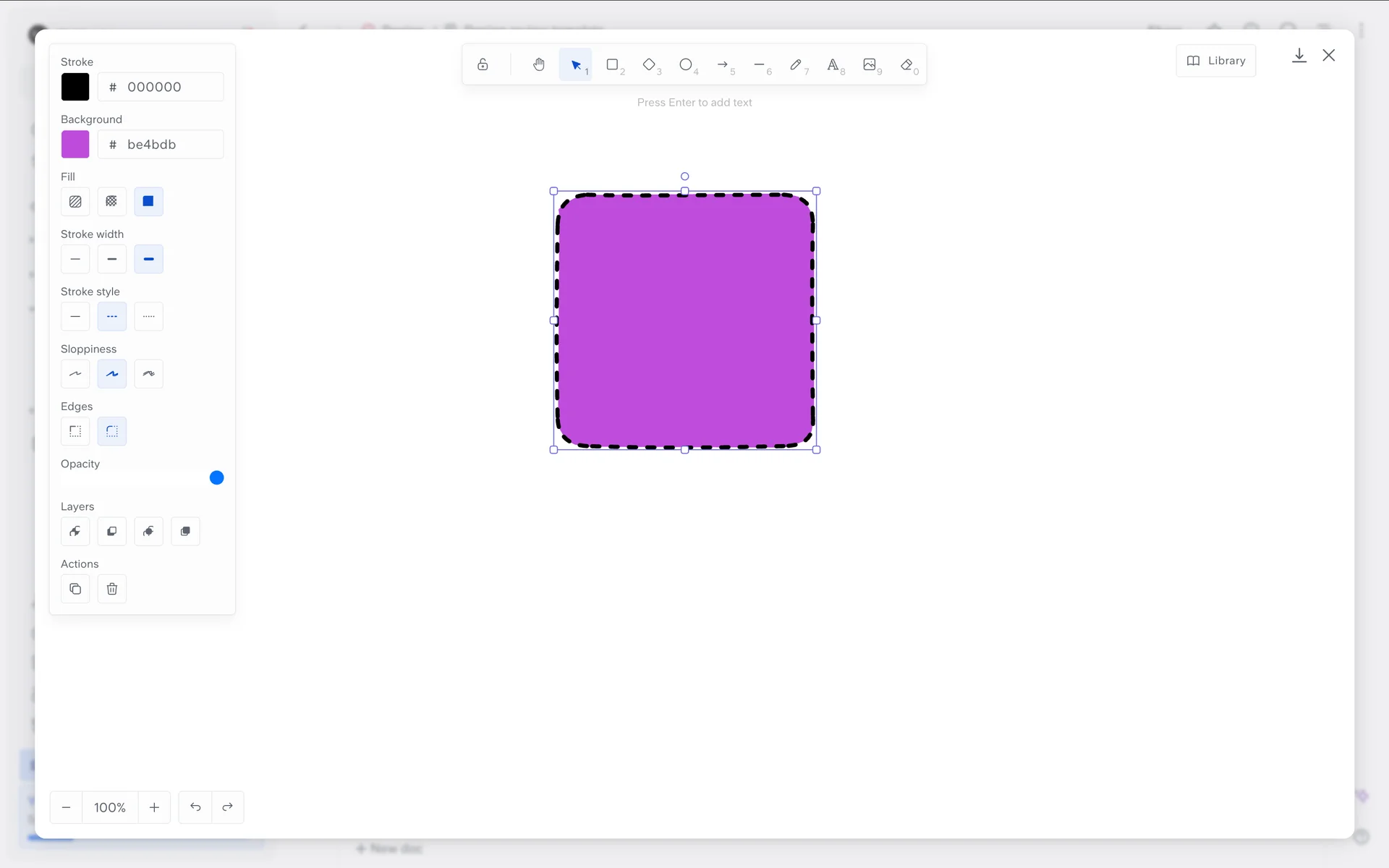Select the Pencil freehand draw tool

tap(796, 65)
